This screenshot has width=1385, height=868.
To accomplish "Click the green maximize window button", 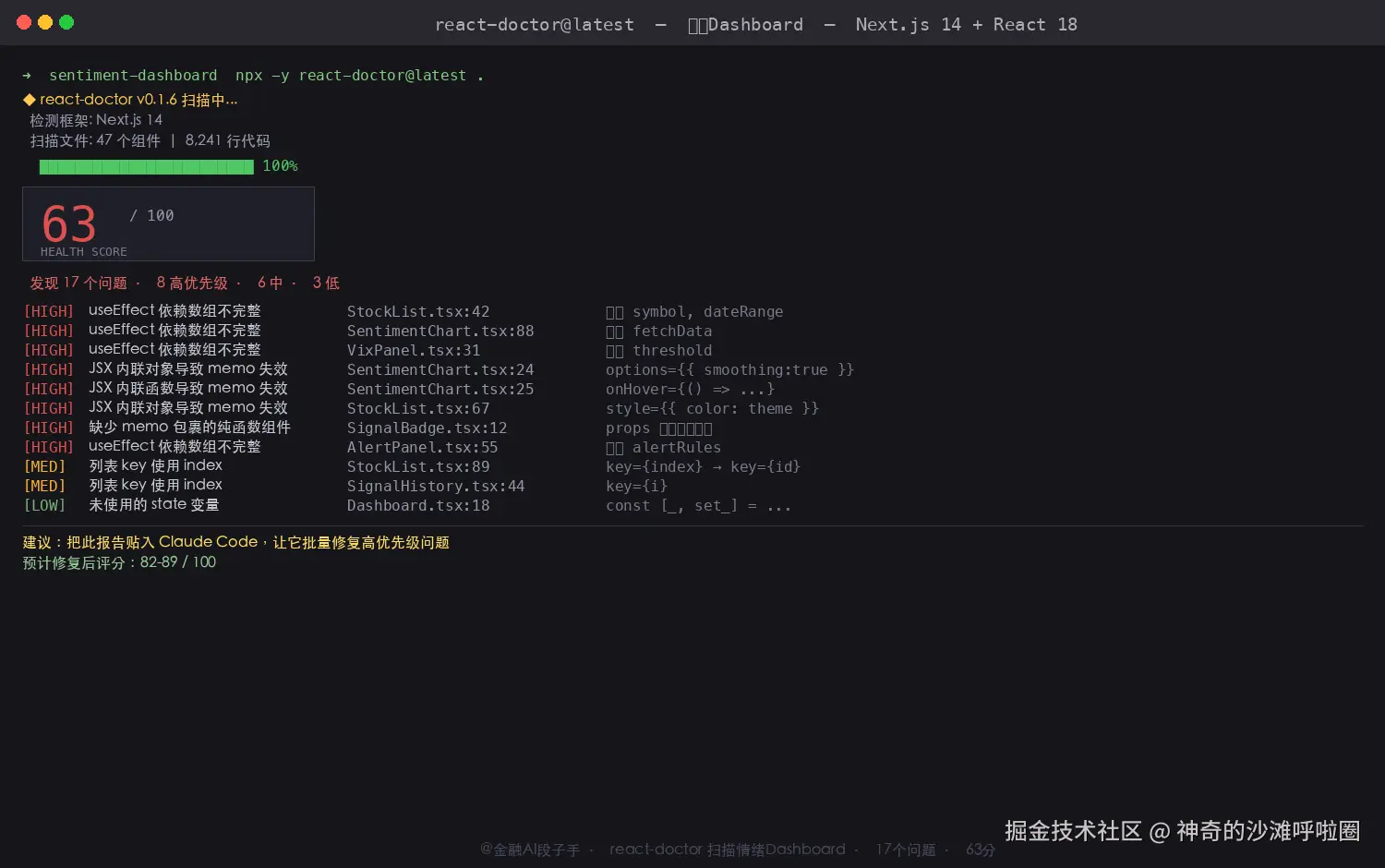I will tap(66, 22).
